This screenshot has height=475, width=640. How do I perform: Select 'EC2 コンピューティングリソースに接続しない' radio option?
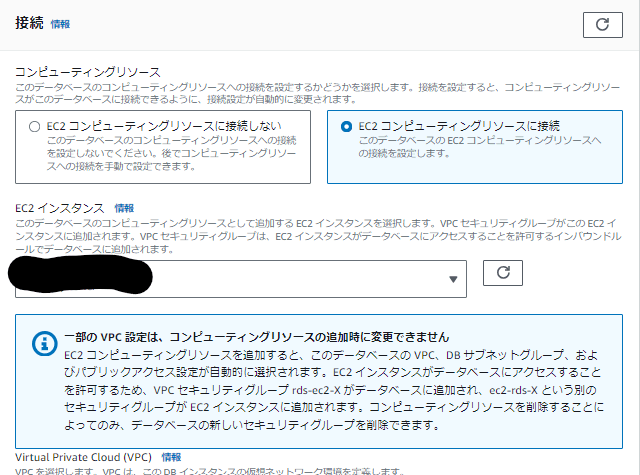(x=35, y=127)
